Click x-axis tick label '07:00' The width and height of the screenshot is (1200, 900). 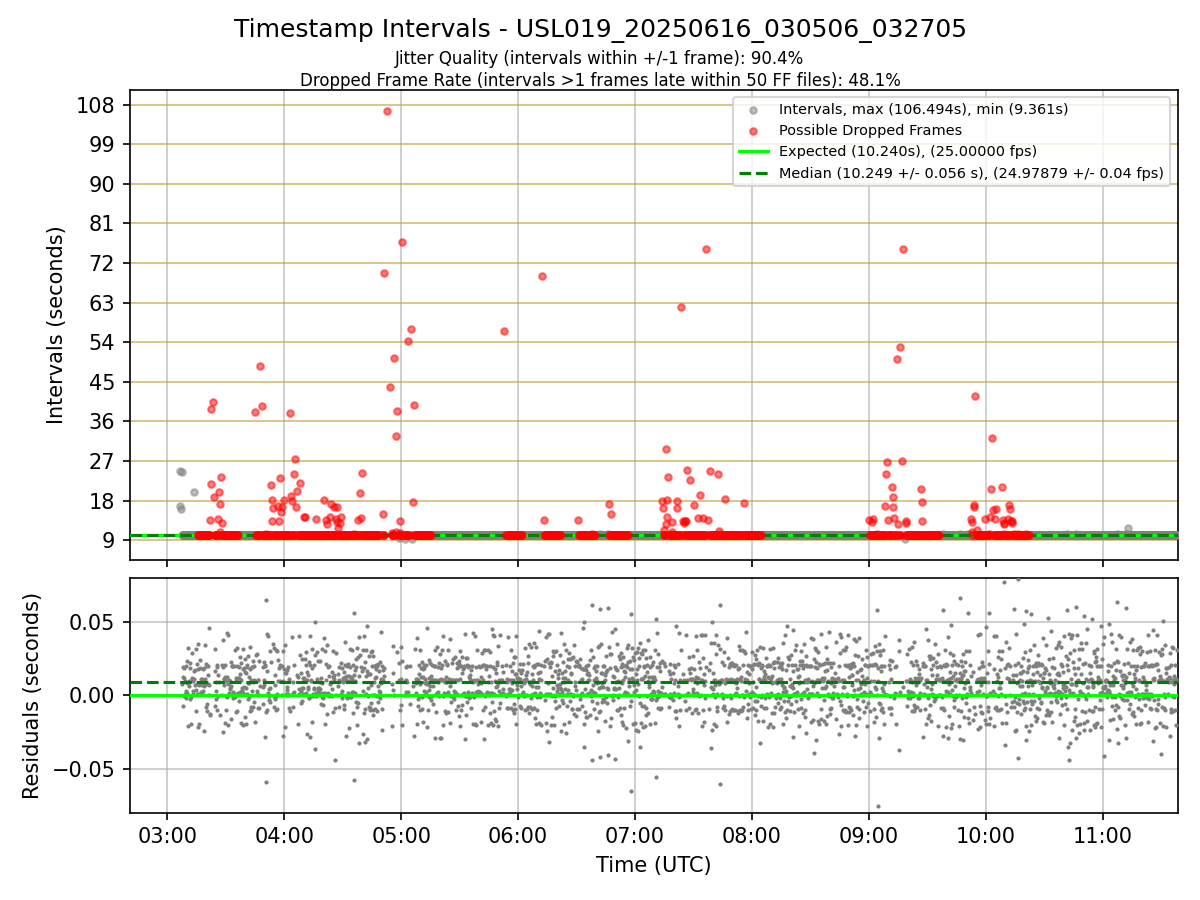(634, 834)
